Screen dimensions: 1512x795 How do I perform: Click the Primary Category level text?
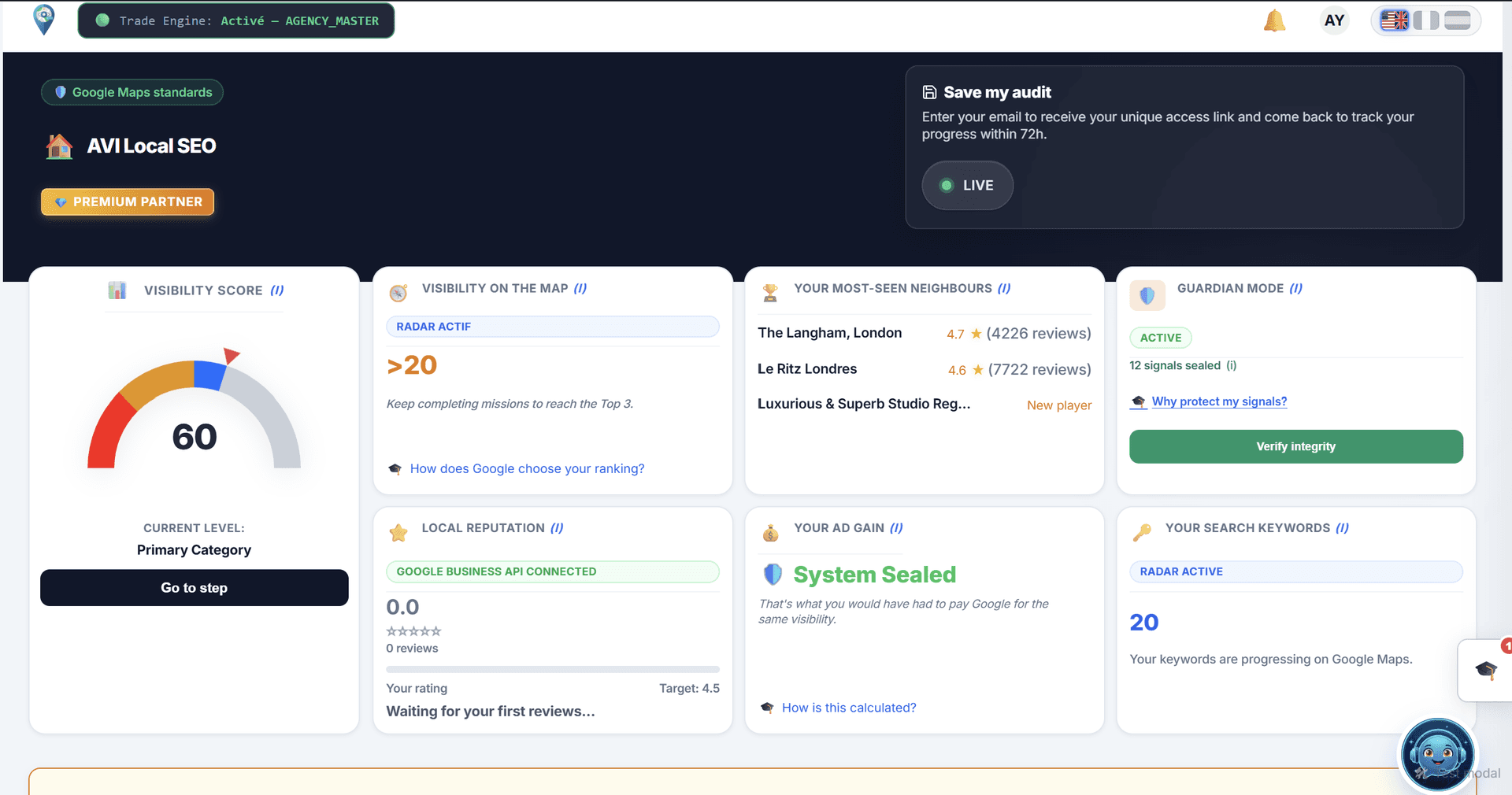pyautogui.click(x=194, y=550)
